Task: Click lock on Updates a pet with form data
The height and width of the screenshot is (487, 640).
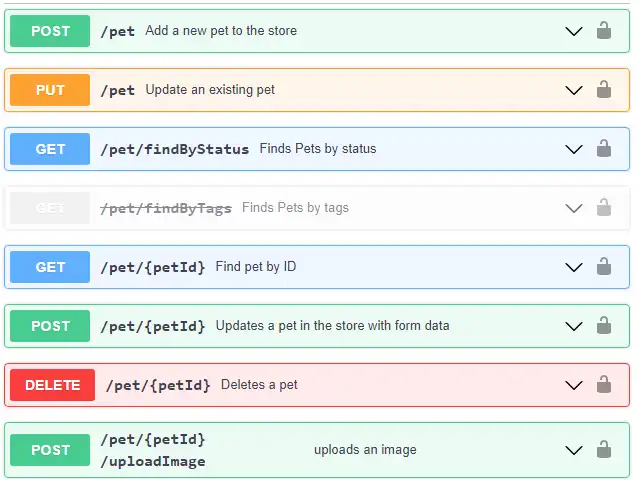Action: pos(604,326)
